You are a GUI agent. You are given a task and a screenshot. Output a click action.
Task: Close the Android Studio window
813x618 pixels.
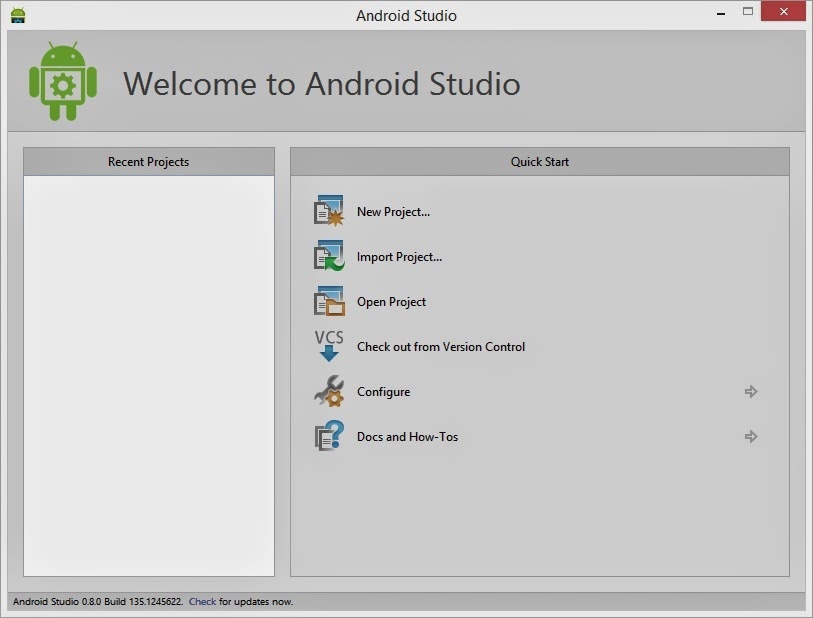tap(783, 11)
